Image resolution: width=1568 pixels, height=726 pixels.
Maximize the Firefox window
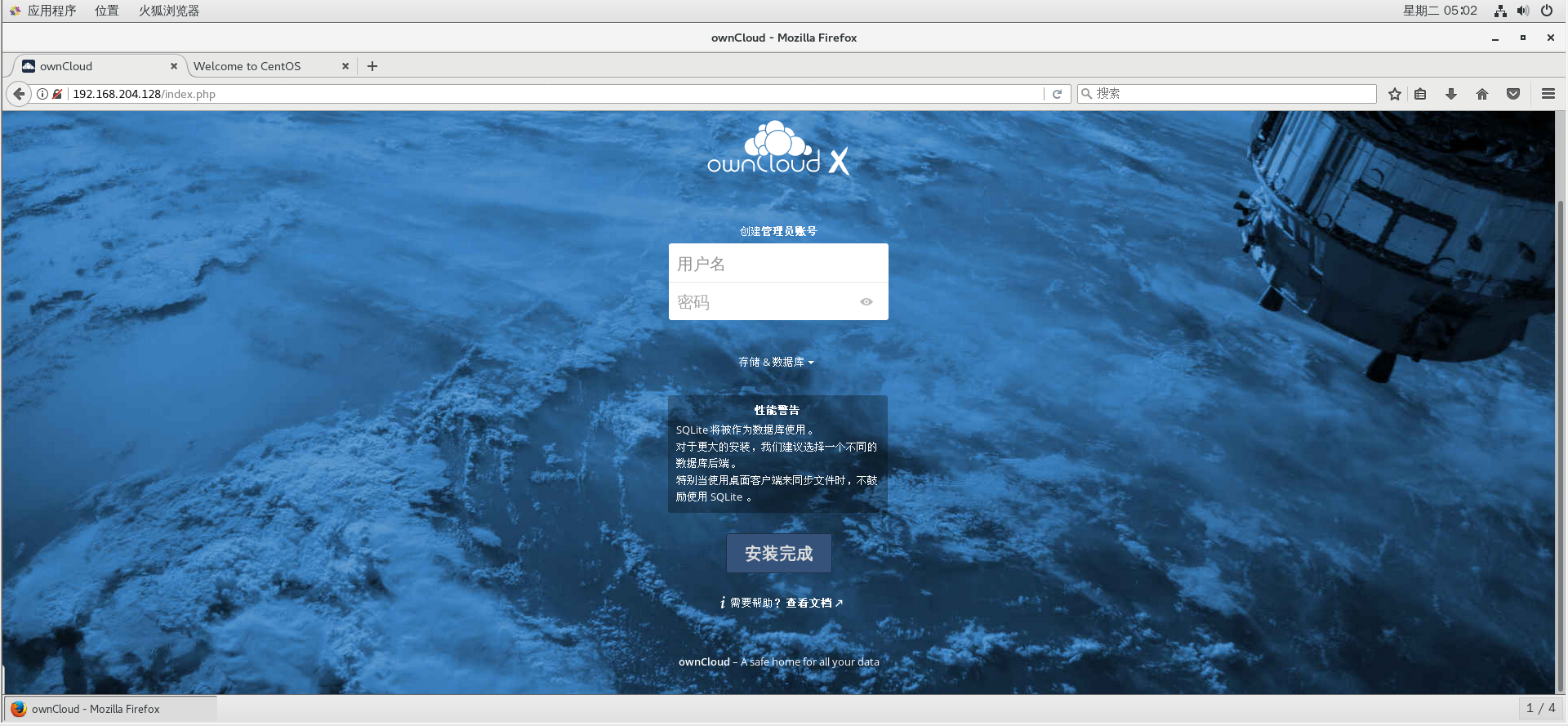click(1523, 38)
